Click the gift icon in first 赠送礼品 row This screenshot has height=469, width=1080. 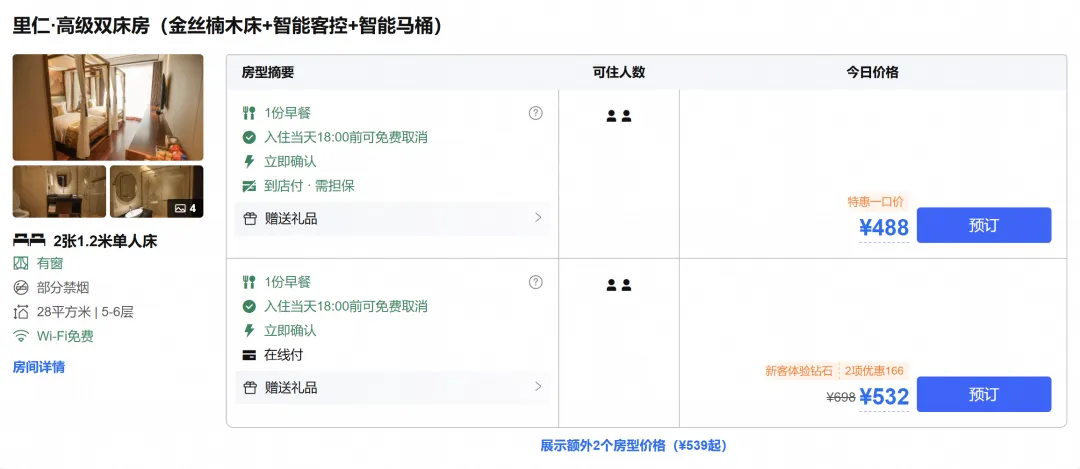point(250,218)
